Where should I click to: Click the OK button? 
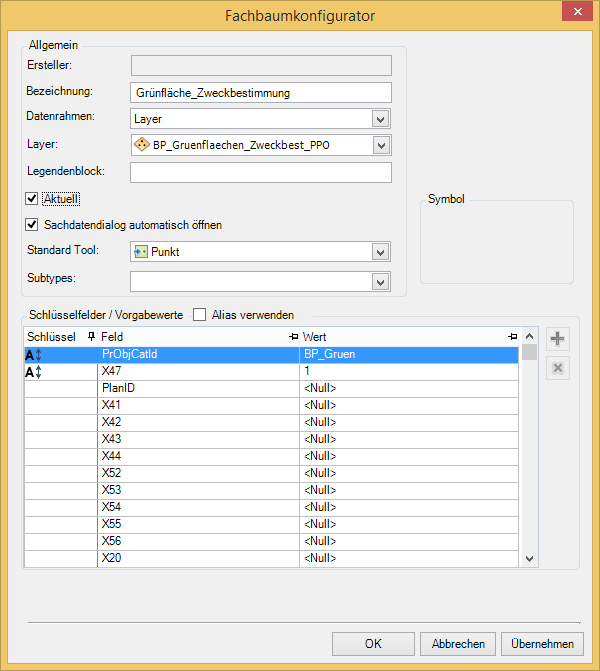373,644
